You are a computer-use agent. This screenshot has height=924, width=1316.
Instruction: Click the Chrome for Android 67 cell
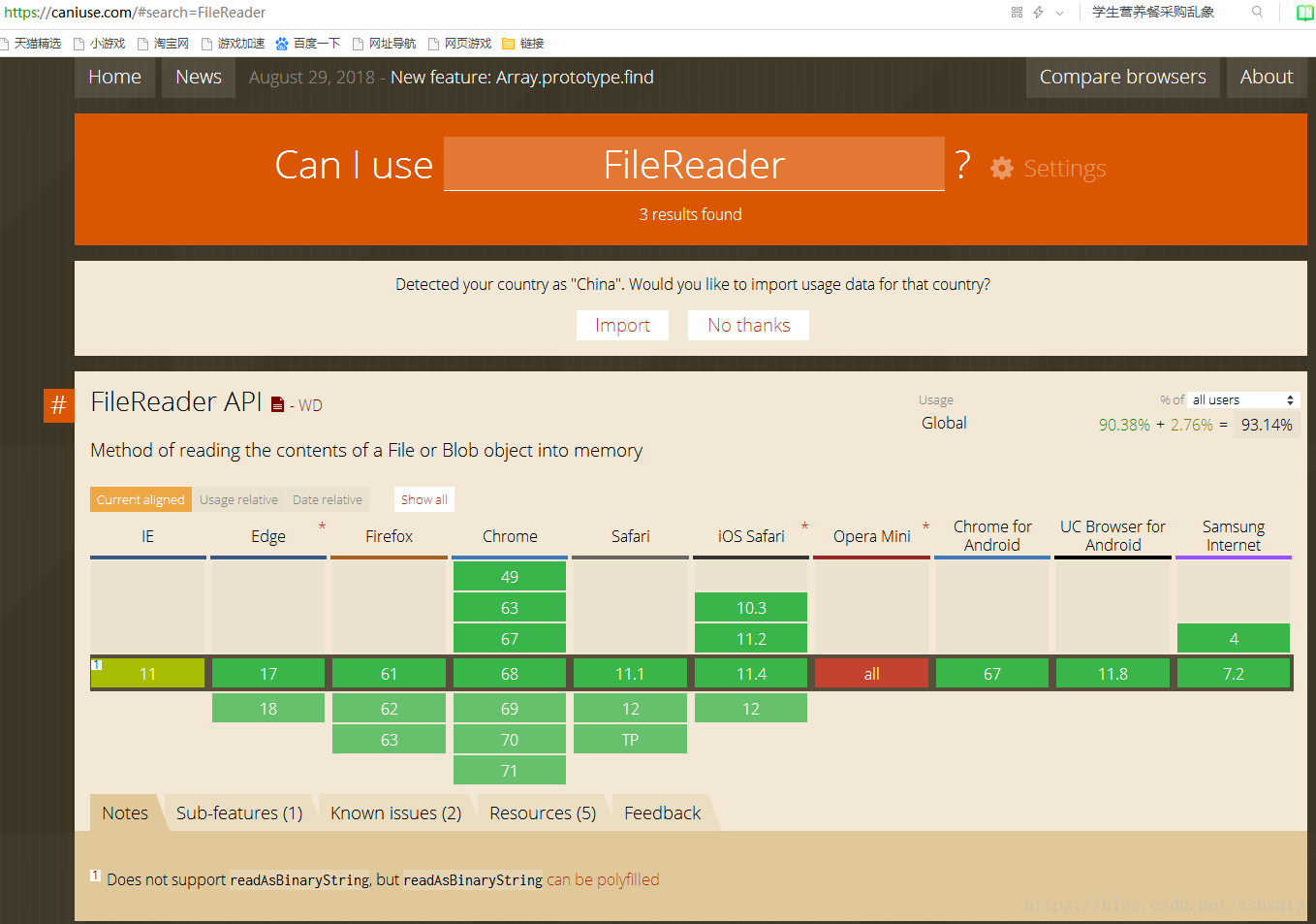(x=992, y=673)
